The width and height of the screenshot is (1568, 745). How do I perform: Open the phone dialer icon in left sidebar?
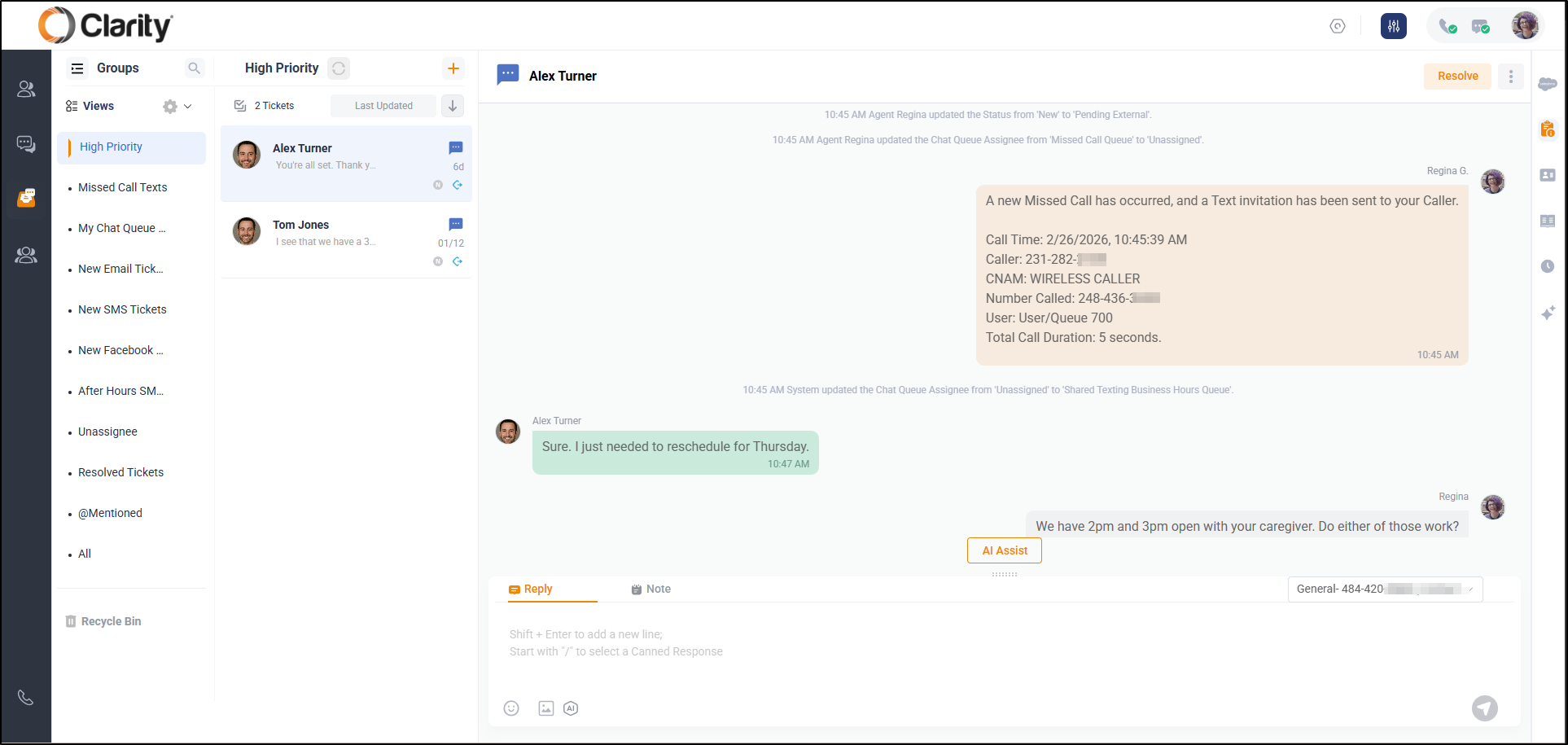click(26, 698)
